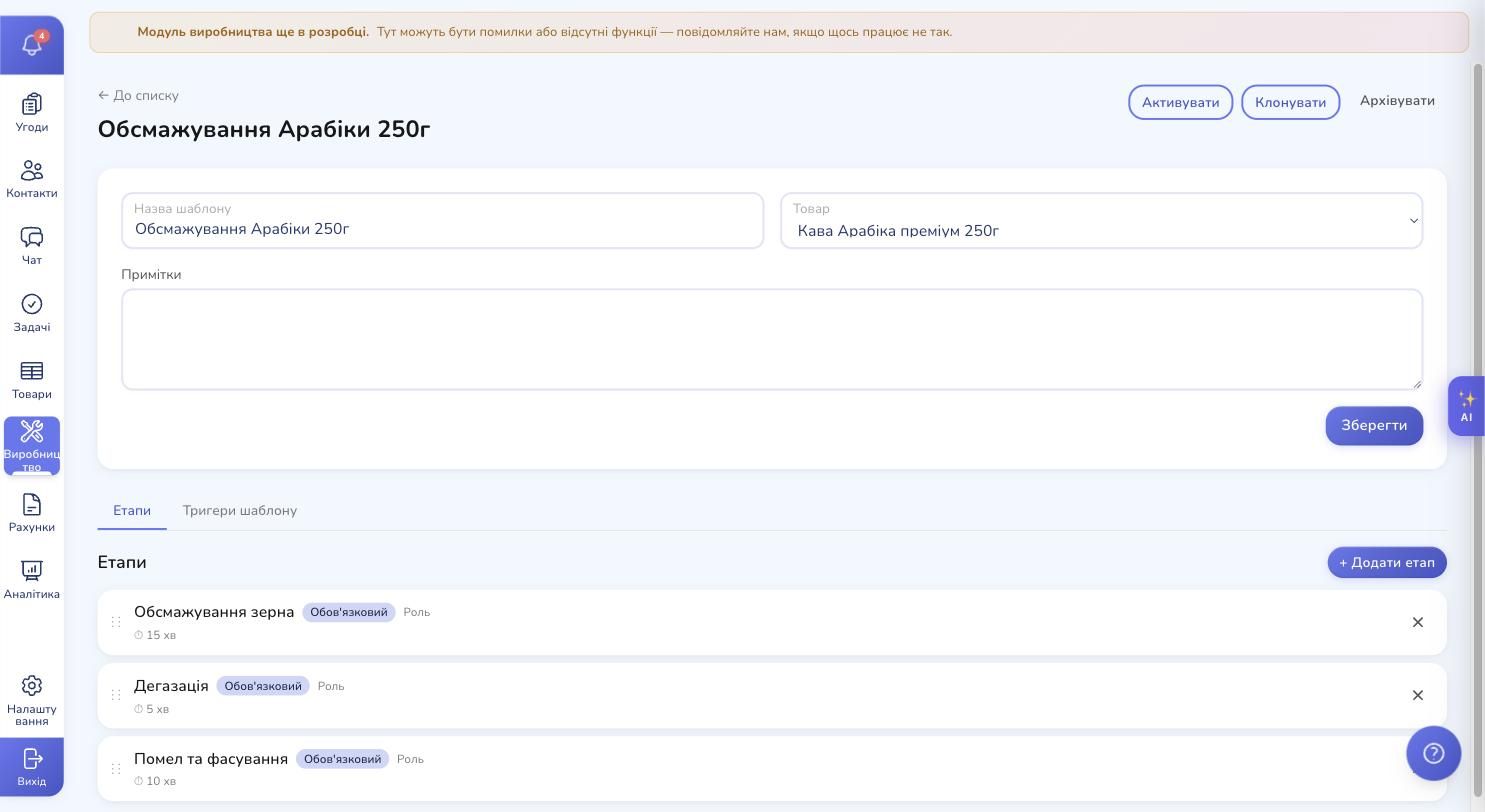This screenshot has height=812, width=1485.
Task: Open the Помел та фасування stage
Action: pos(772,768)
